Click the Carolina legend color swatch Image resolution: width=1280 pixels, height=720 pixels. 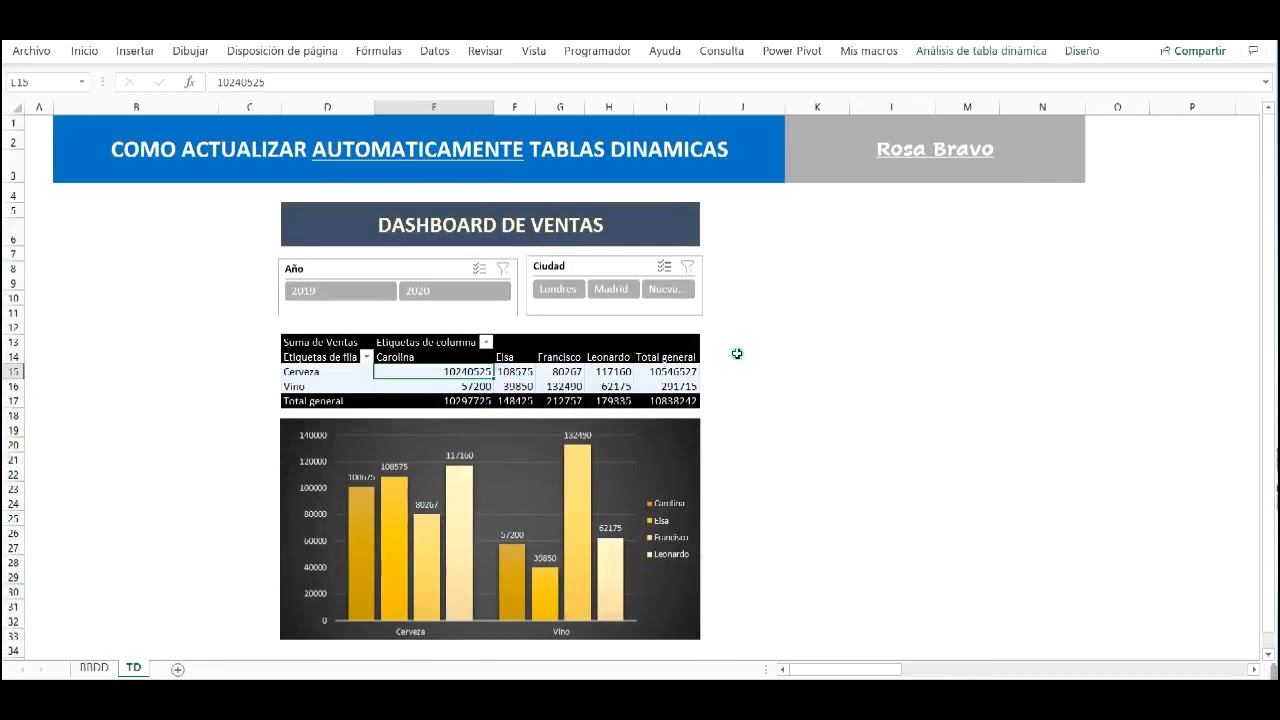[650, 504]
